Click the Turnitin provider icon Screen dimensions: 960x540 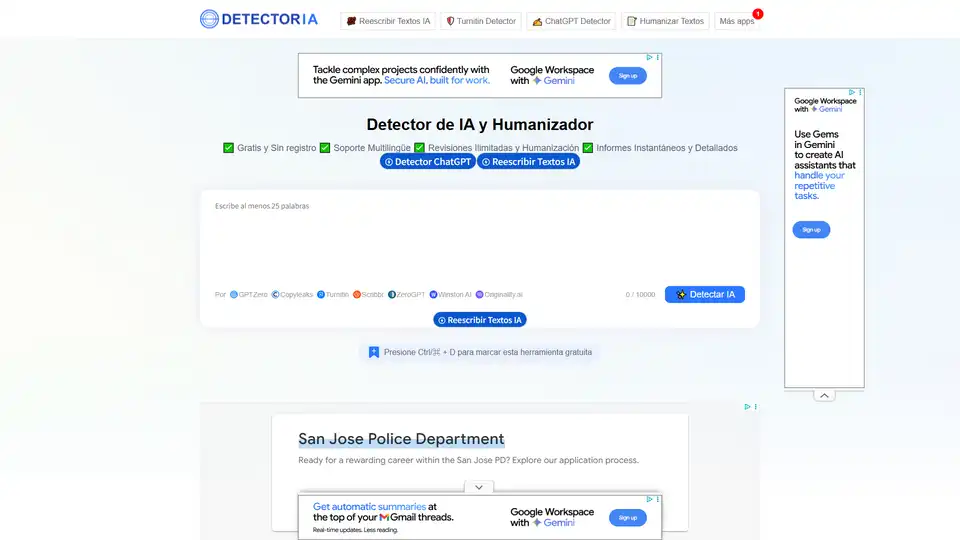[321, 294]
